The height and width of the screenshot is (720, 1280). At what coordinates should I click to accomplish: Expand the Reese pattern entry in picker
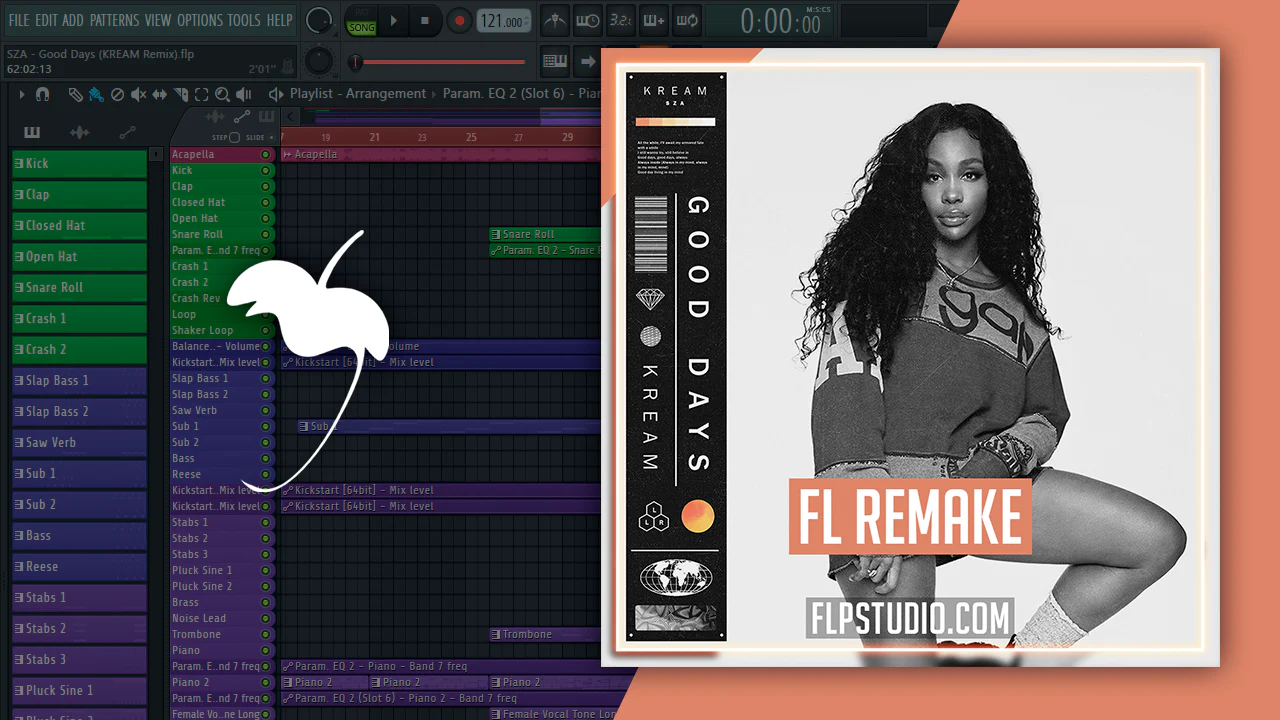[19, 567]
